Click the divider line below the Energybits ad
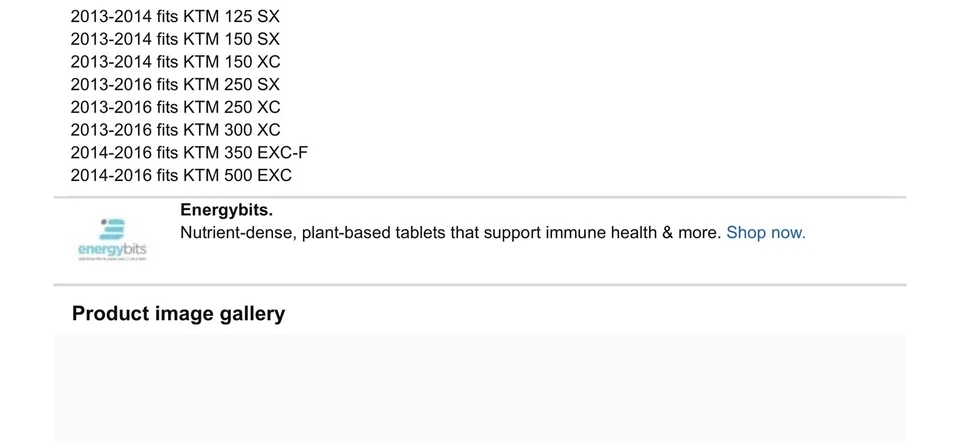The image size is (960, 443). click(x=480, y=285)
